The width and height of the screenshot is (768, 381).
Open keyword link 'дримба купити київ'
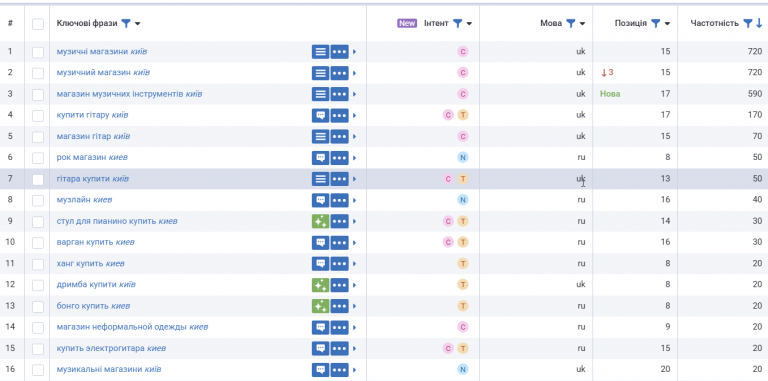[x=96, y=285]
